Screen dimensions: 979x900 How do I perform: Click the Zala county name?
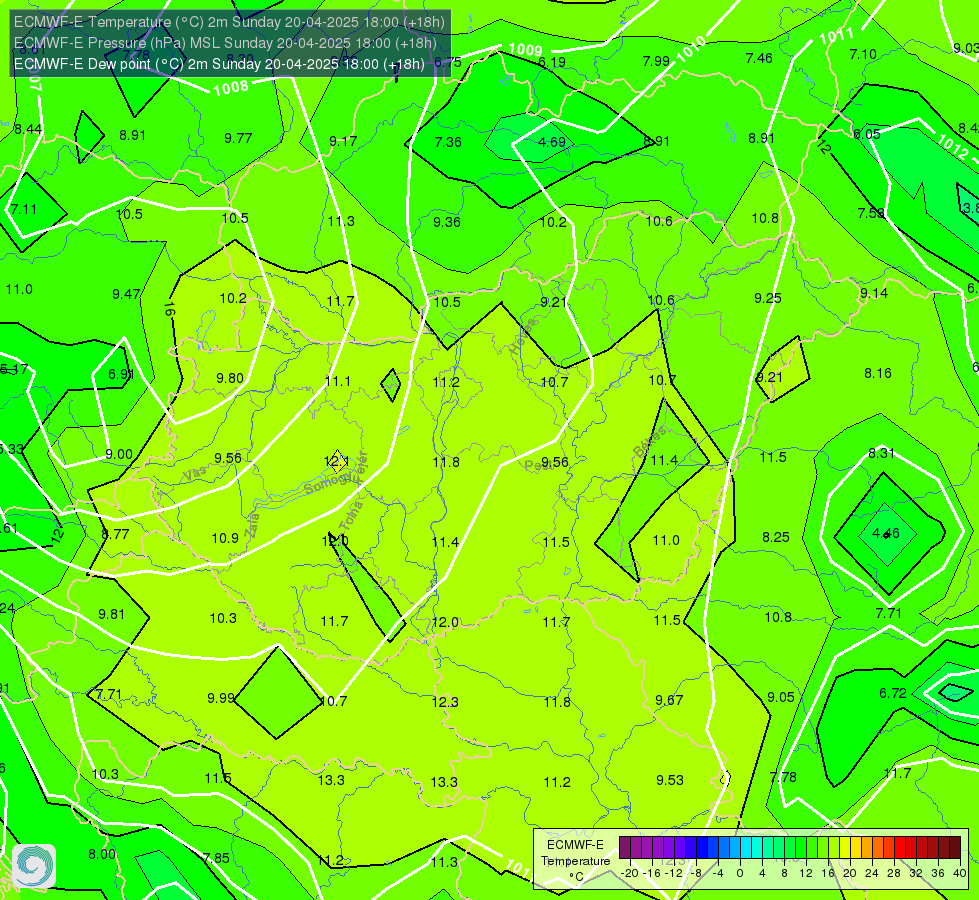252,525
